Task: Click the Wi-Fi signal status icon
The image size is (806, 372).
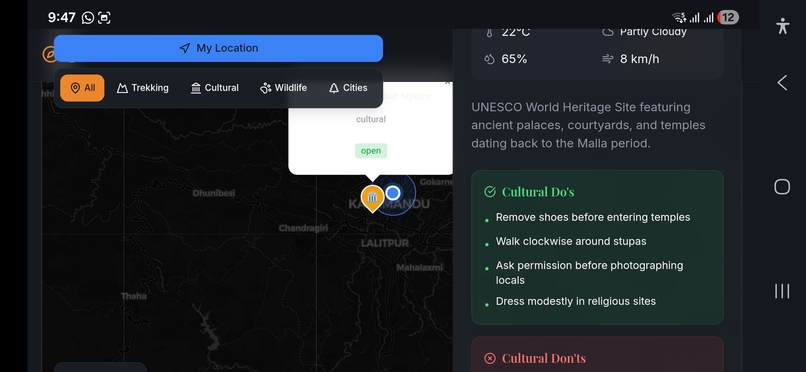Action: (x=679, y=18)
